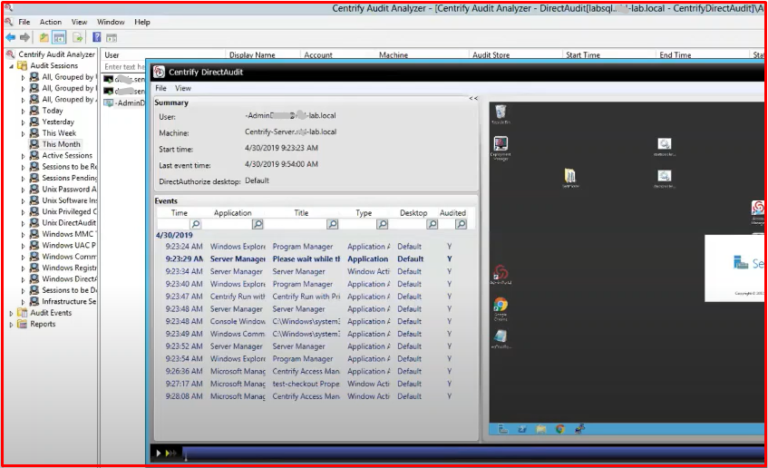Expand the Yesterday node arrow

tap(23, 122)
